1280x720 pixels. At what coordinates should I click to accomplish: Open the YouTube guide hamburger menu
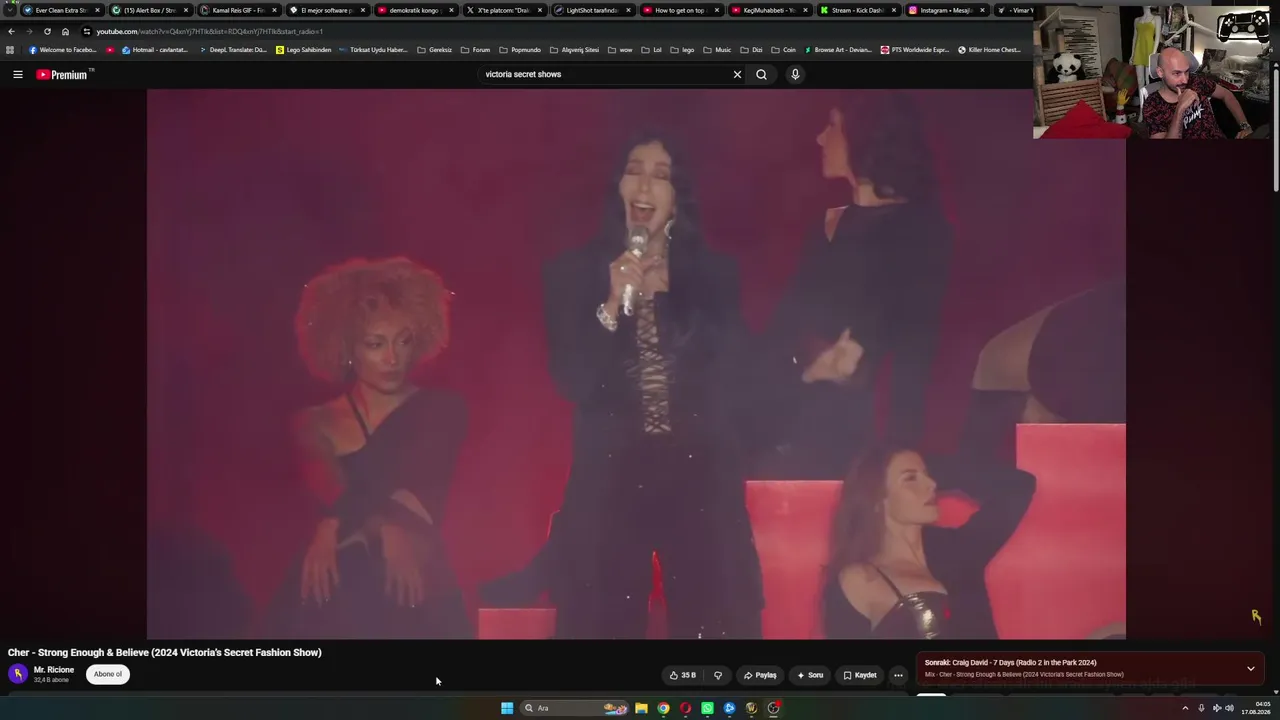(x=17, y=74)
